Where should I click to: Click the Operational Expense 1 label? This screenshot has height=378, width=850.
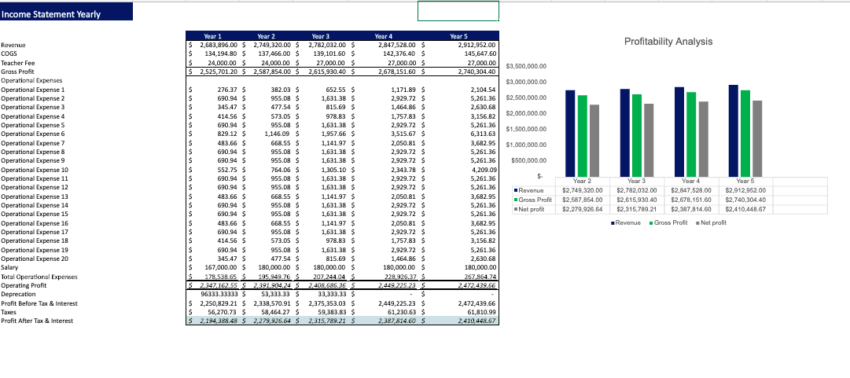click(33, 89)
